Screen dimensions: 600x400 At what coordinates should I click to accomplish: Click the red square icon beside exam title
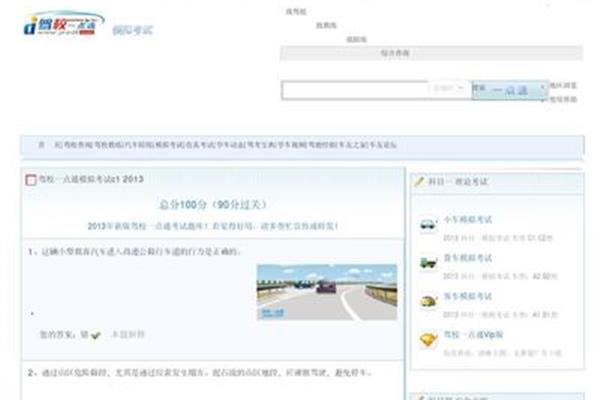pos(31,180)
